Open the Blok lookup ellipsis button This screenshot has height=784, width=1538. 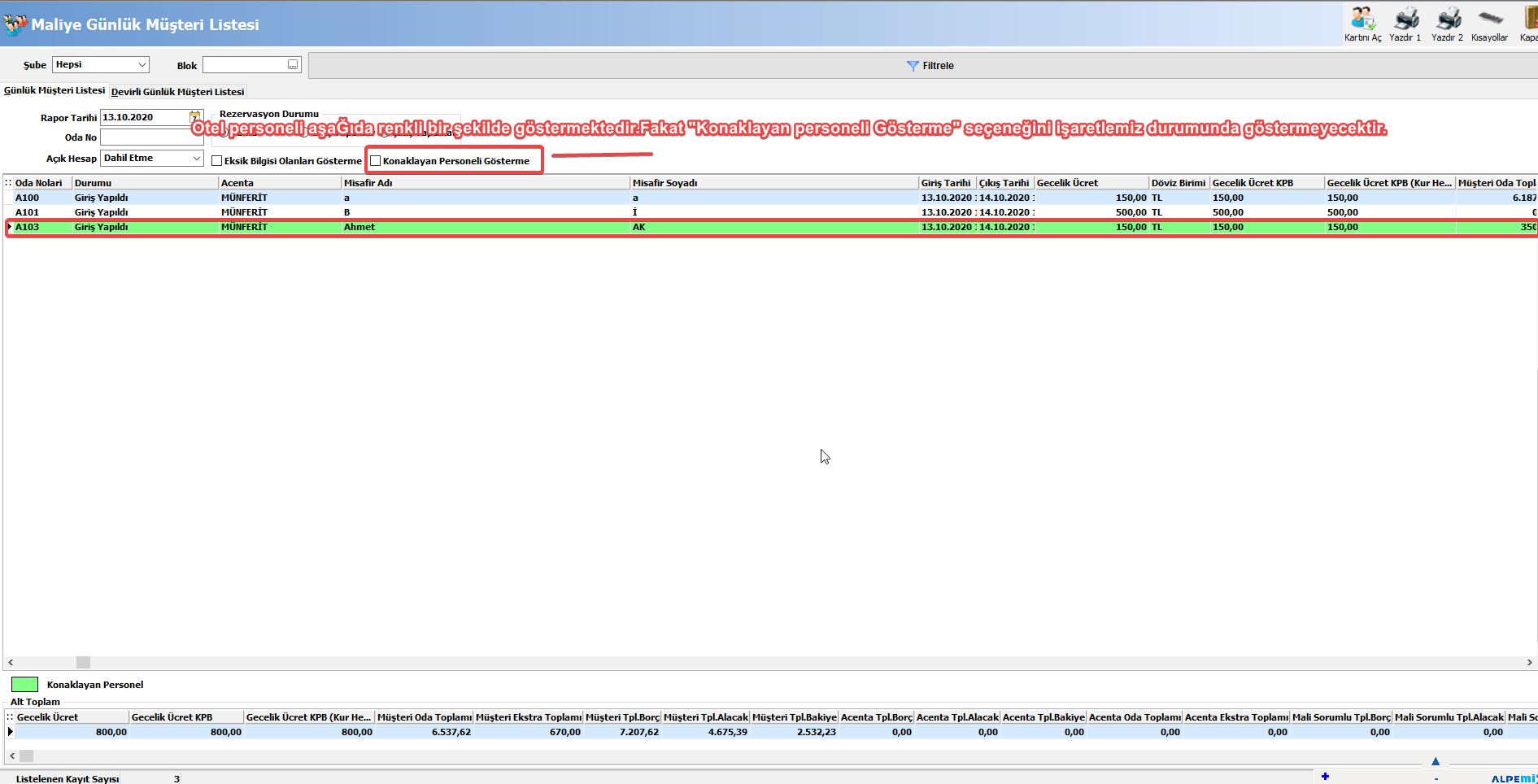tap(293, 65)
